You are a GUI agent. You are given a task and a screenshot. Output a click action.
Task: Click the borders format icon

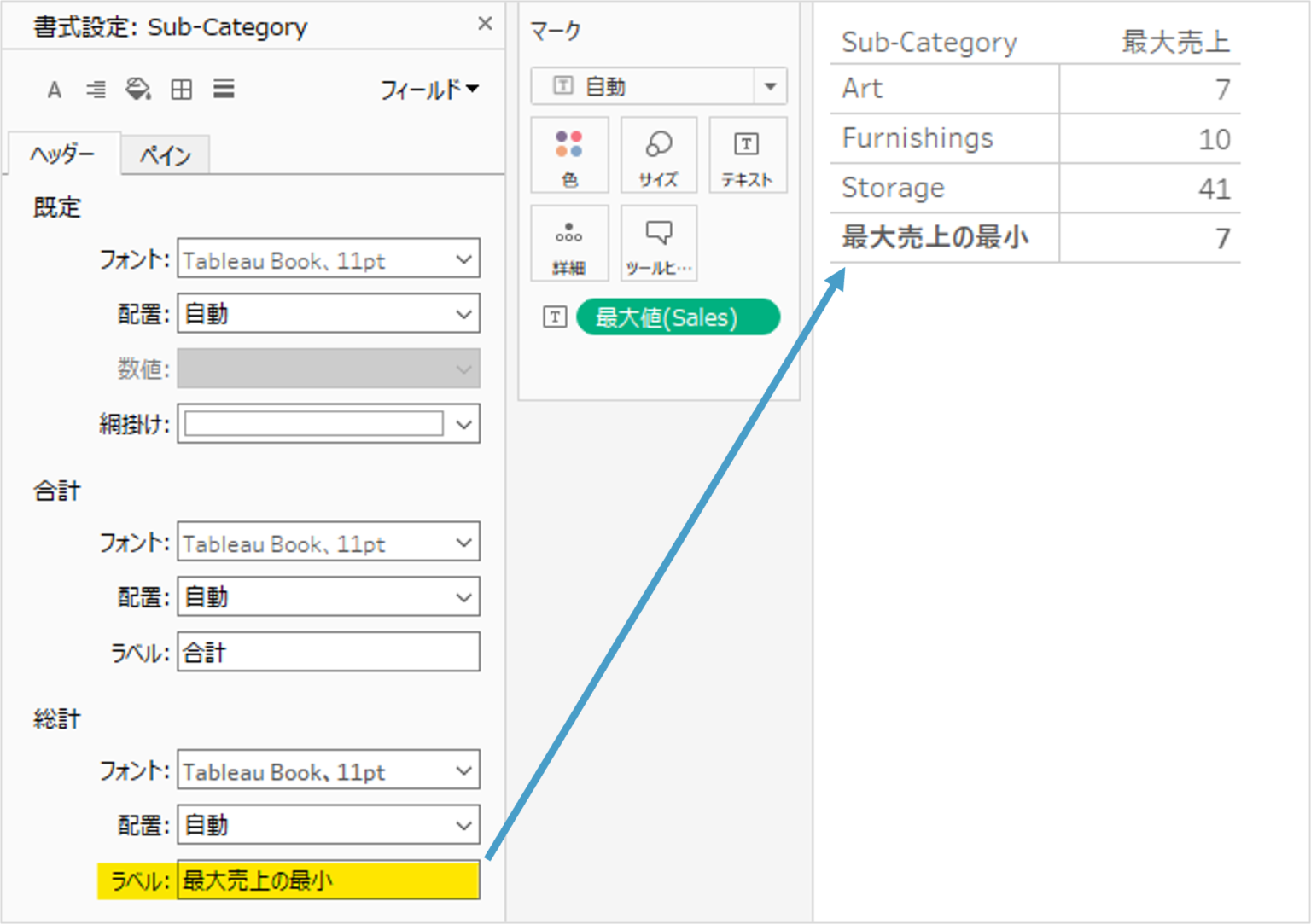(x=181, y=88)
